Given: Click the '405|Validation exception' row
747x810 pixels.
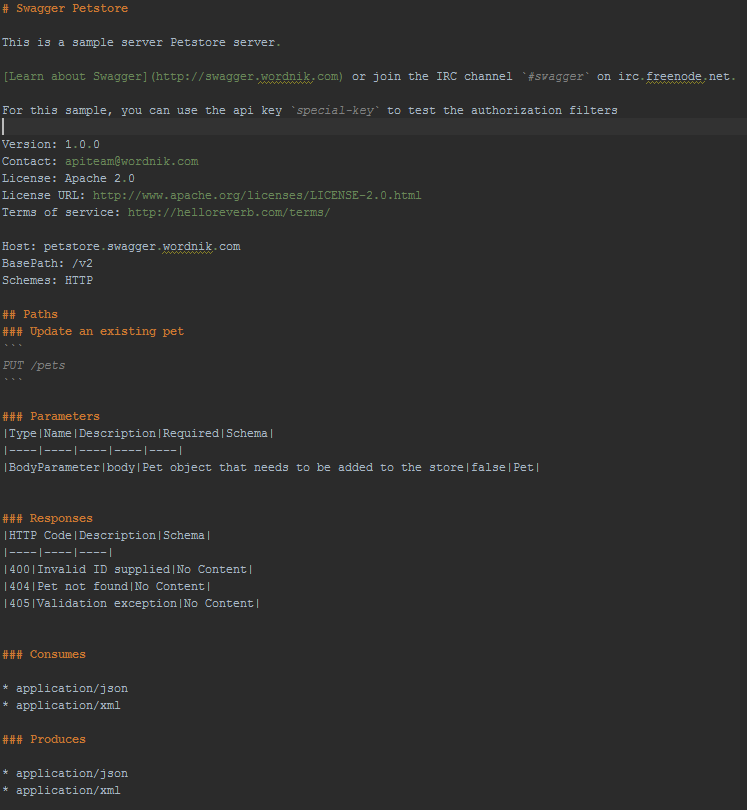Looking at the screenshot, I should click(x=131, y=604).
